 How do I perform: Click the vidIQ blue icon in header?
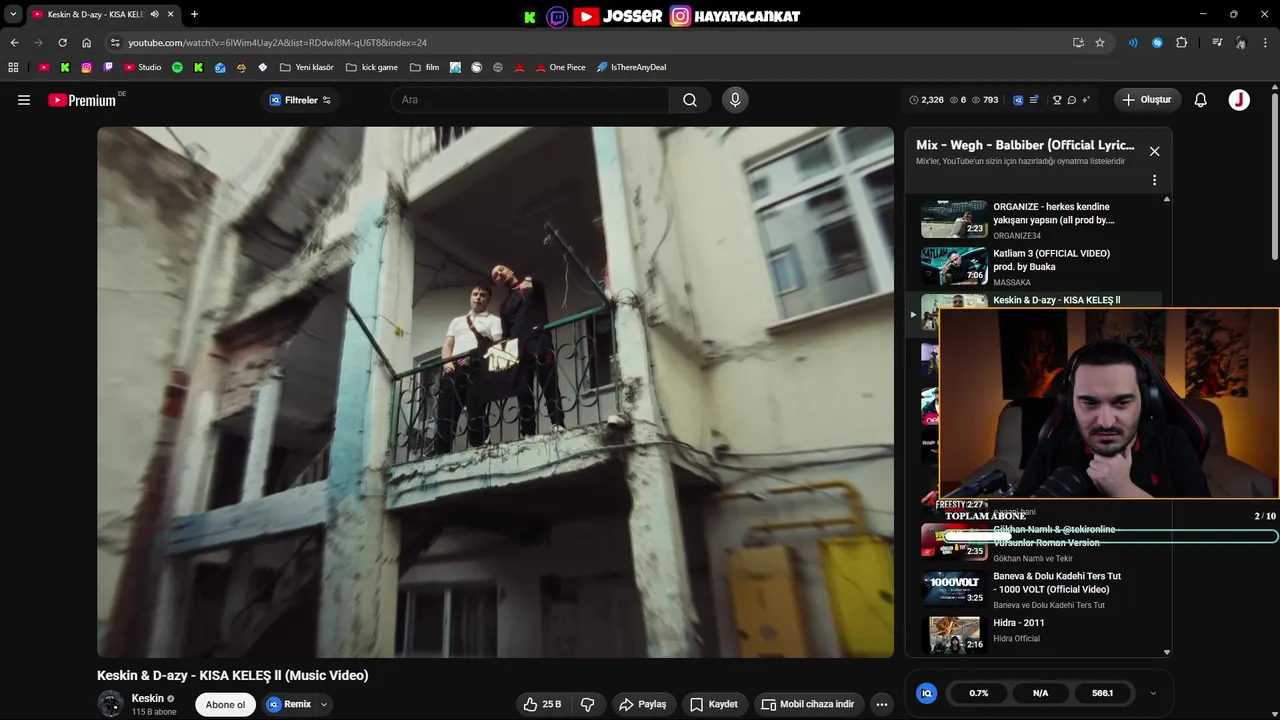coord(1018,100)
